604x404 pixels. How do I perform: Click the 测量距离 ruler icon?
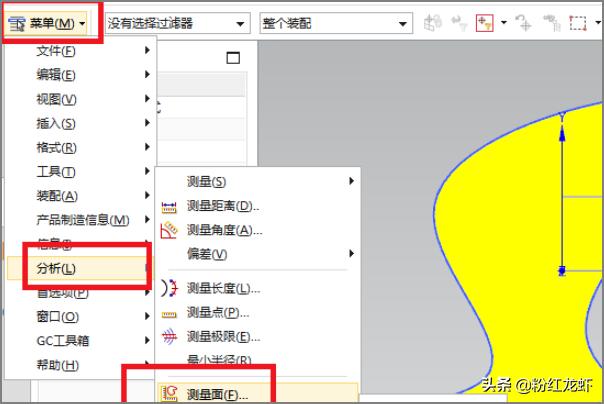[168, 206]
